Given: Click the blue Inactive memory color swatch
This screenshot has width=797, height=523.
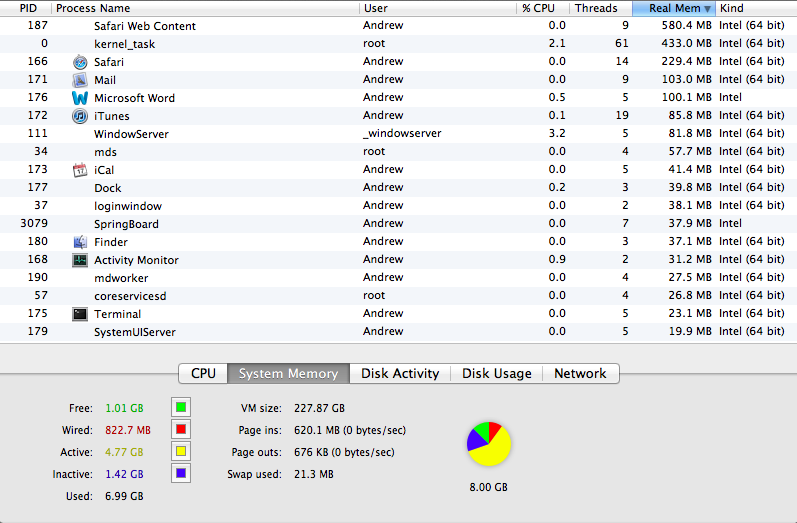Looking at the screenshot, I should (x=181, y=473).
